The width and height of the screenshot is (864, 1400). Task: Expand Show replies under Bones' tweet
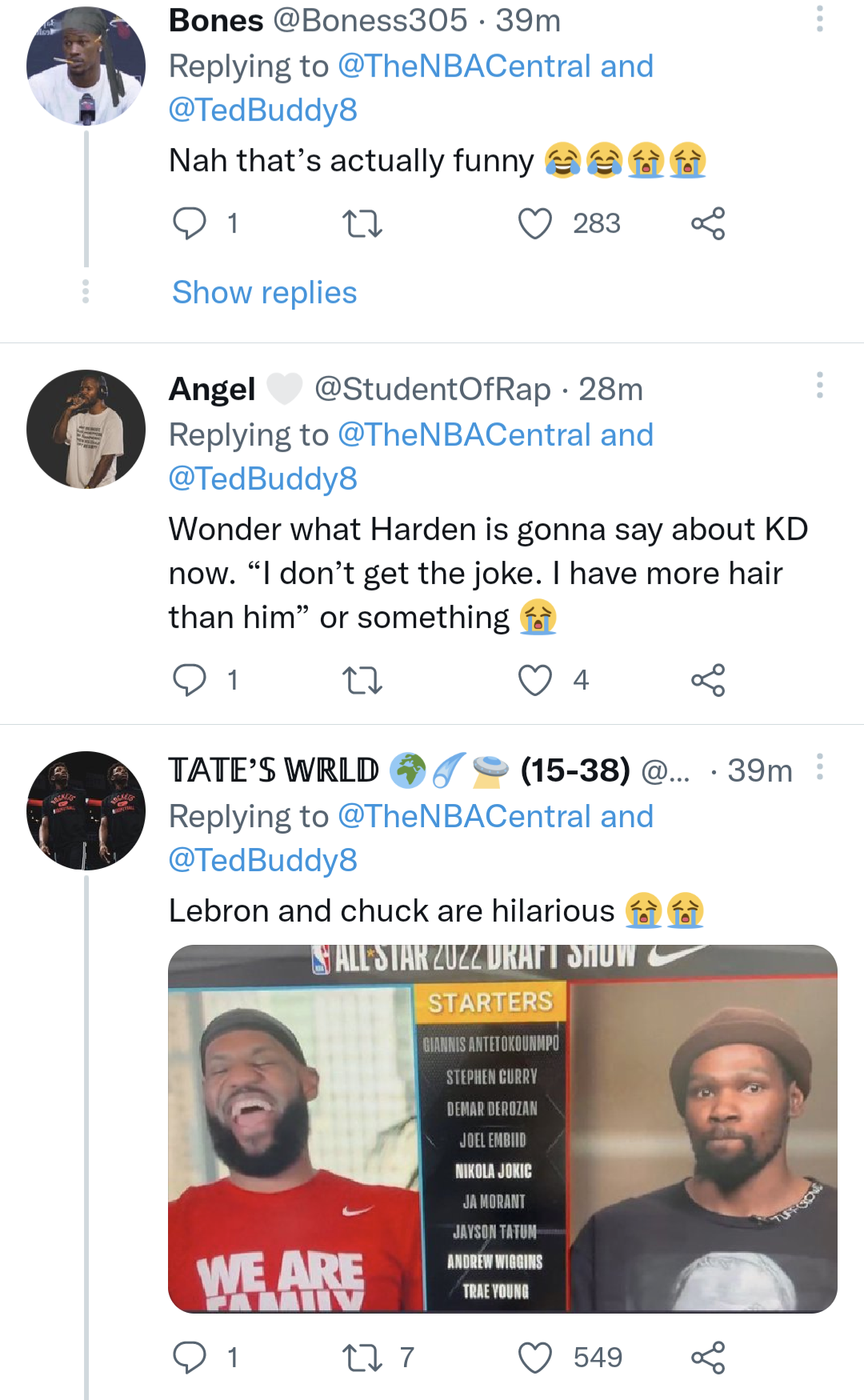coord(264,293)
